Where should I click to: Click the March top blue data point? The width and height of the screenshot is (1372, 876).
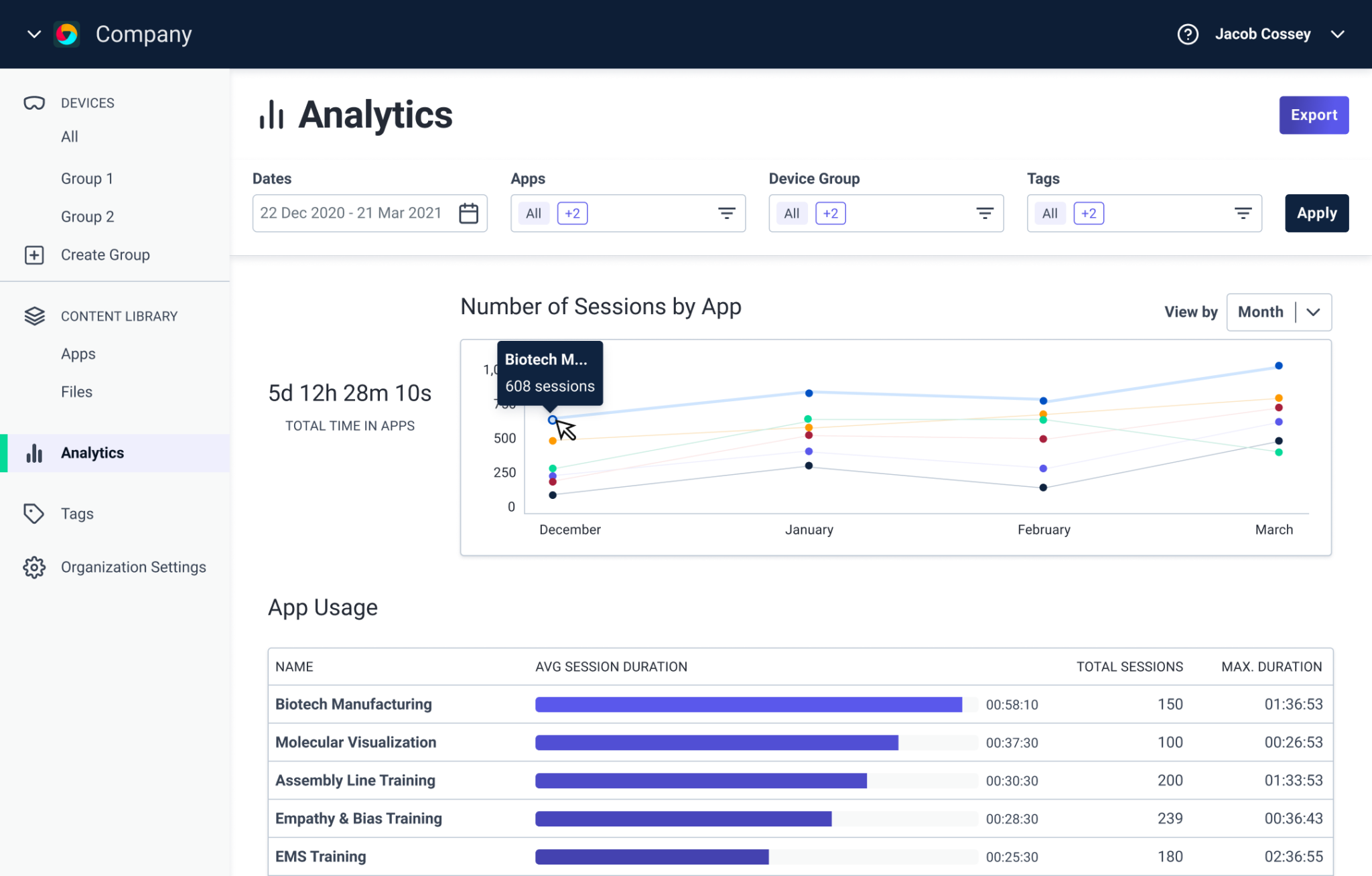coord(1278,366)
